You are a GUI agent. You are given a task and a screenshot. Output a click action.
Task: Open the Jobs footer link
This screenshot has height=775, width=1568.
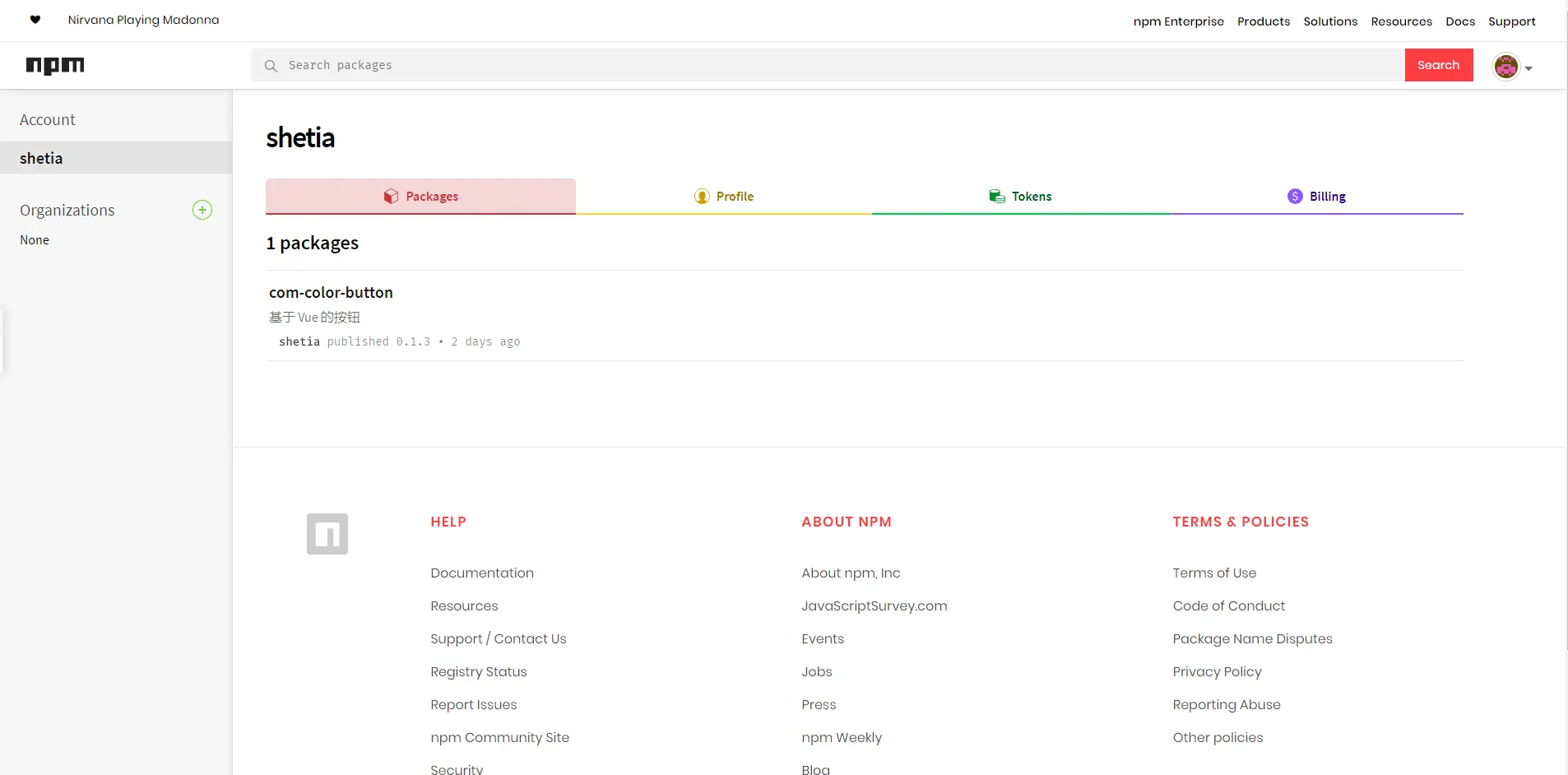[x=817, y=671]
